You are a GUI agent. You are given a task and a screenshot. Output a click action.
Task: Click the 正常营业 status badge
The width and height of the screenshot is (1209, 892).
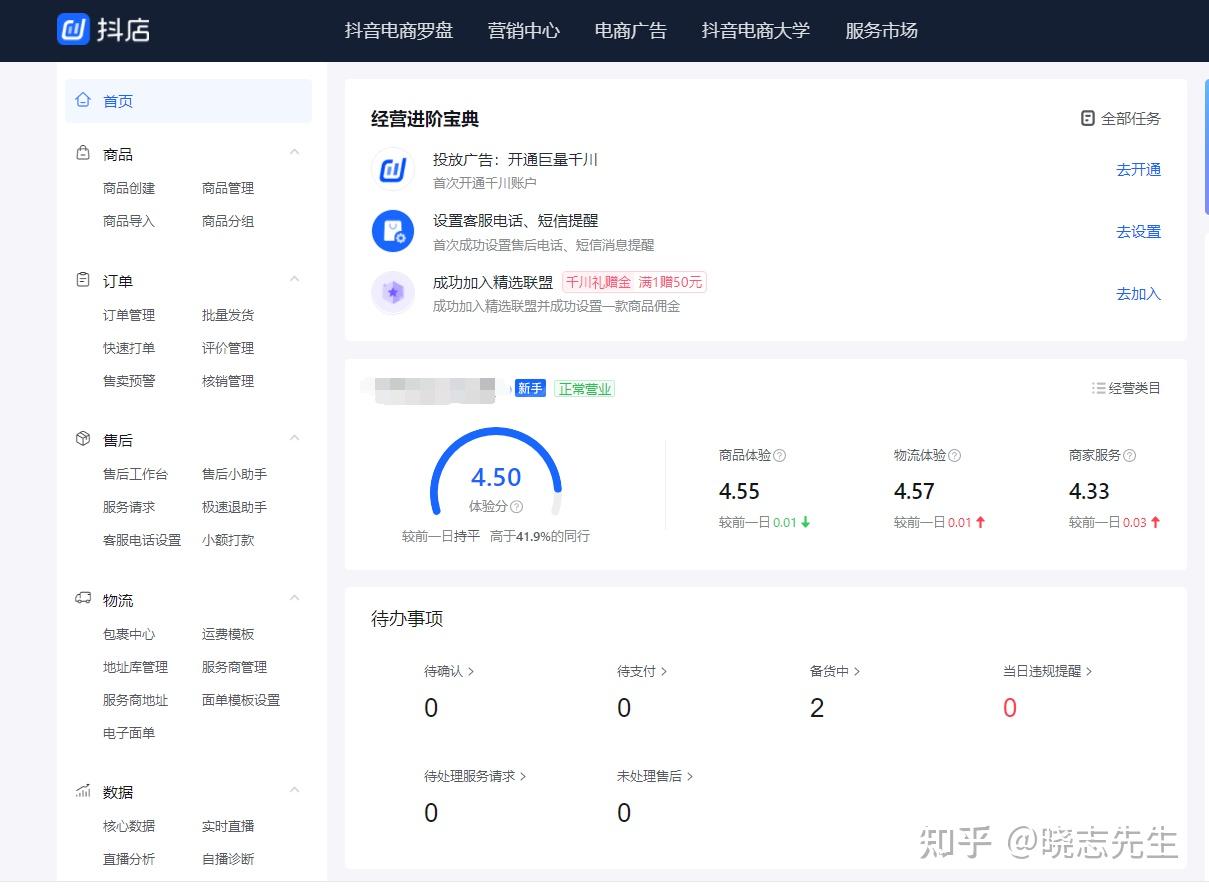point(584,389)
